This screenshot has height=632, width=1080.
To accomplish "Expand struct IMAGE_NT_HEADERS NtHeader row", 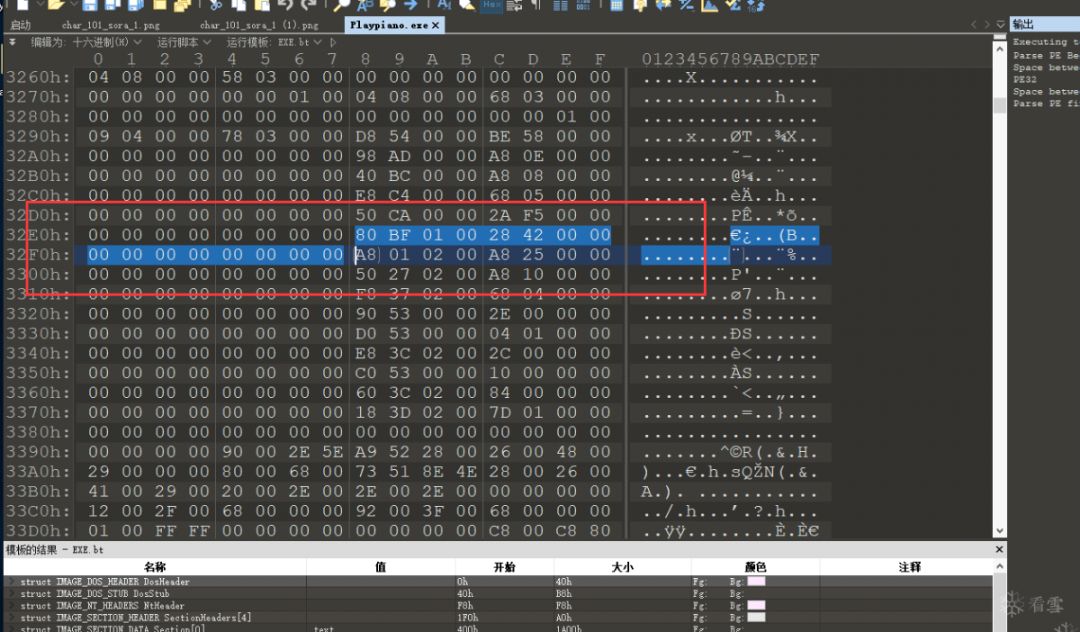I will (x=11, y=606).
